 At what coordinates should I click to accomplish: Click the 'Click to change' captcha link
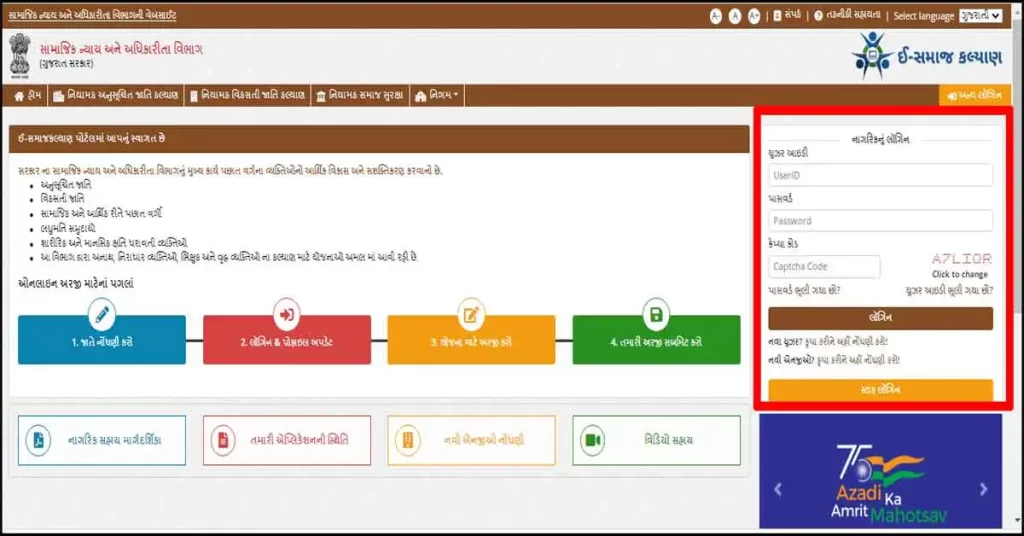(959, 275)
